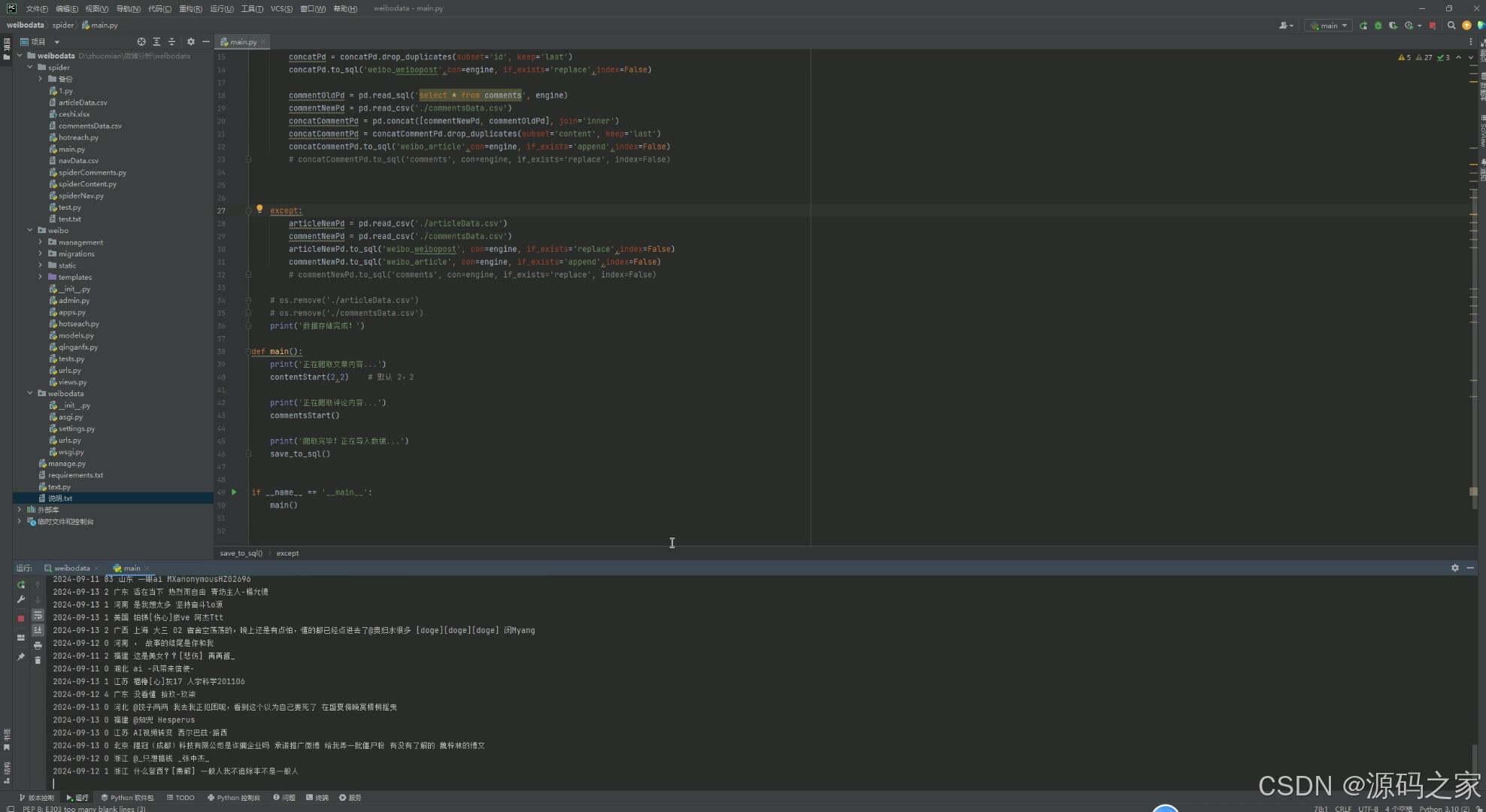The height and width of the screenshot is (812, 1486).
Task: Open project panel settings gear
Action: [190, 42]
